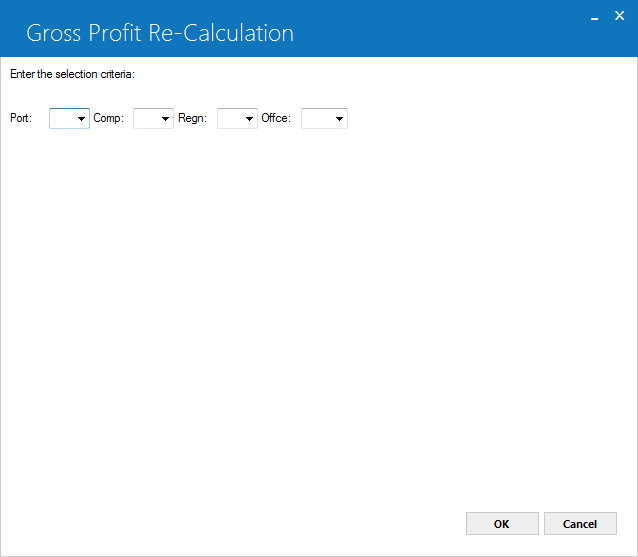Select the Offce: label
Image resolution: width=638 pixels, height=557 pixels.
click(x=276, y=118)
